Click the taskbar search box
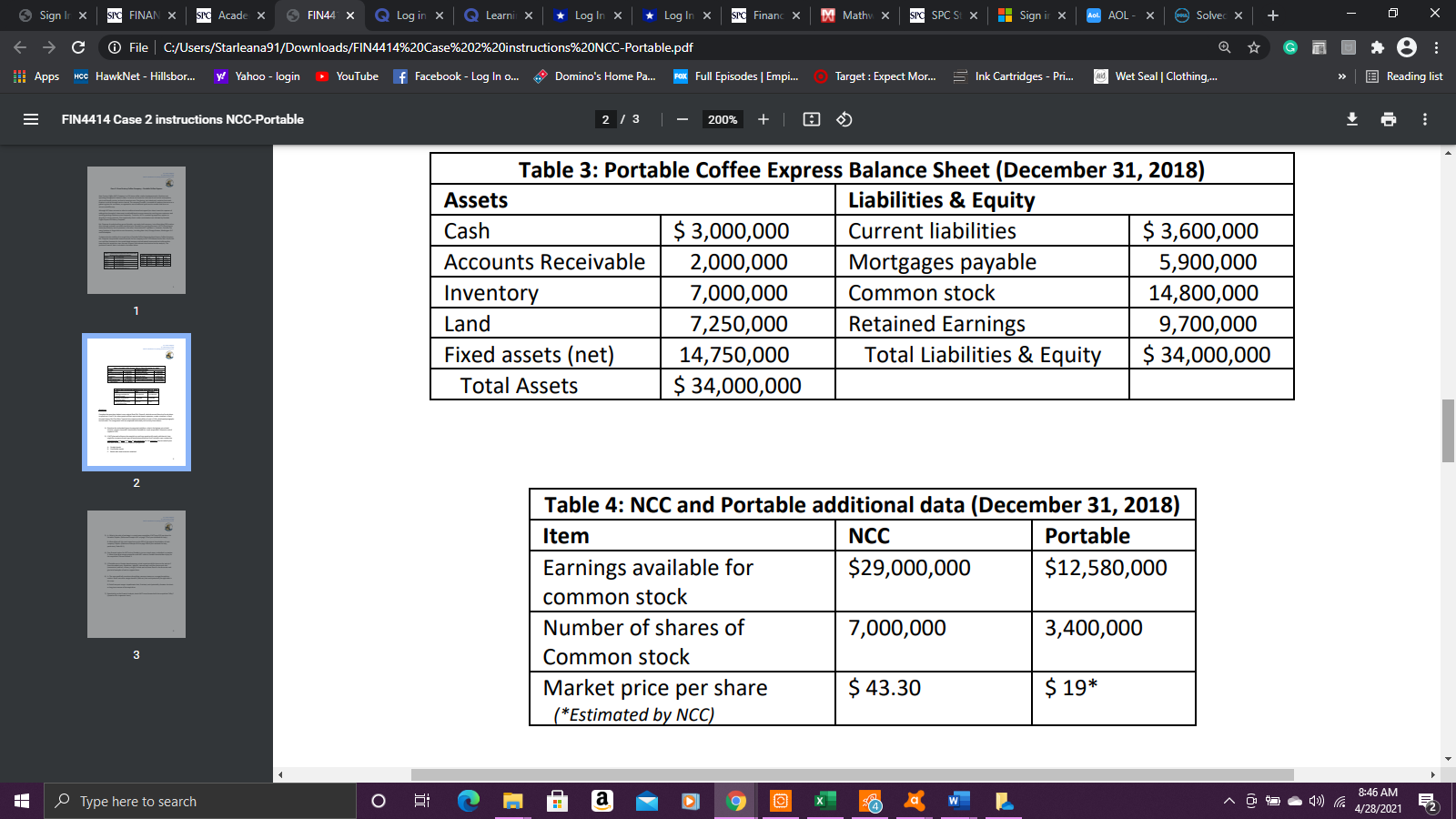The image size is (1456, 819). point(200,801)
